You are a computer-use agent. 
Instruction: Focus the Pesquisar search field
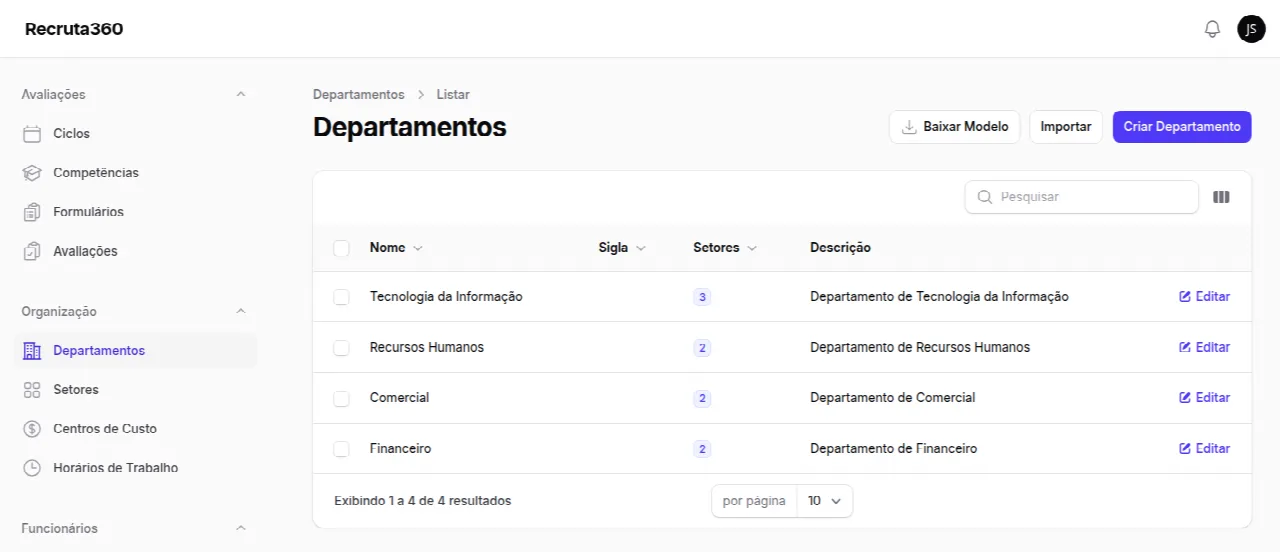[x=1081, y=197]
